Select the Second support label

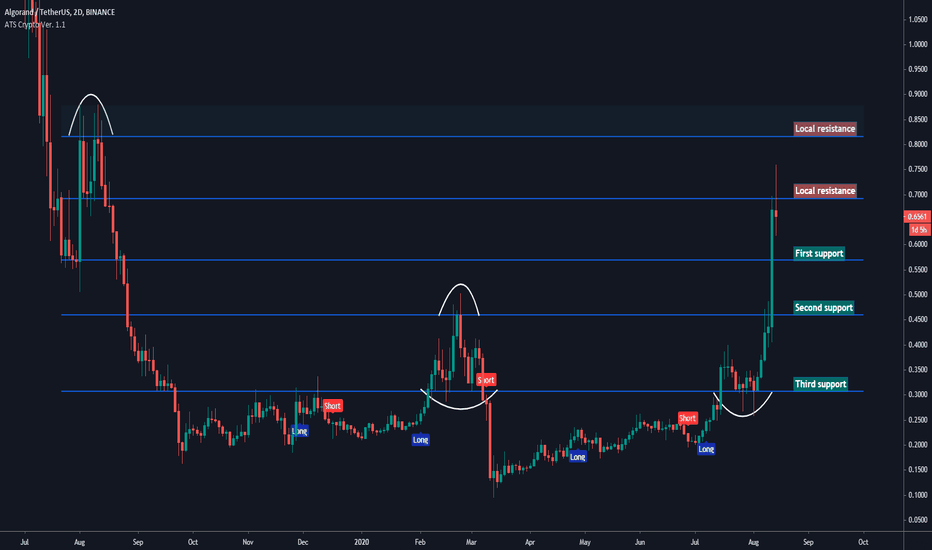point(824,307)
